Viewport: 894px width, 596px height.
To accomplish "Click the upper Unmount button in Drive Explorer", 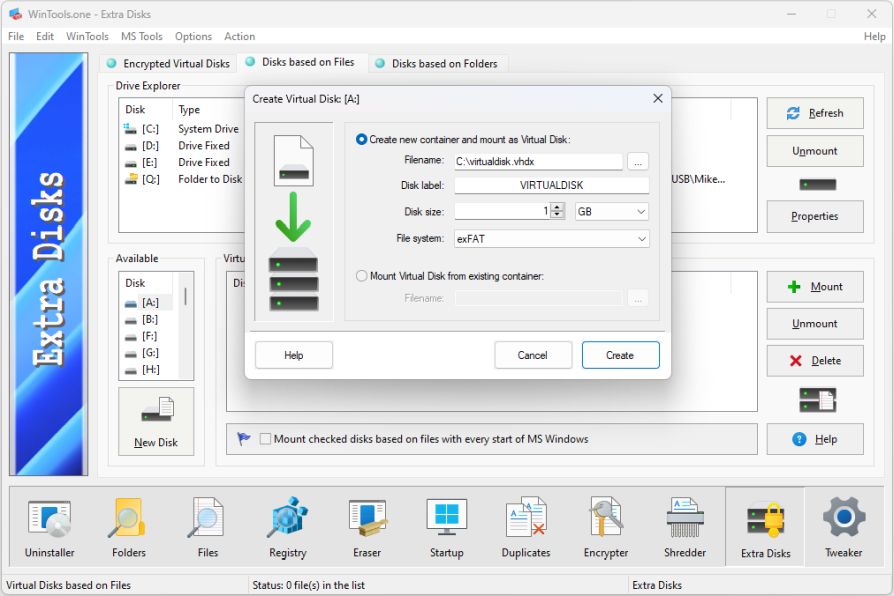I will [x=815, y=151].
